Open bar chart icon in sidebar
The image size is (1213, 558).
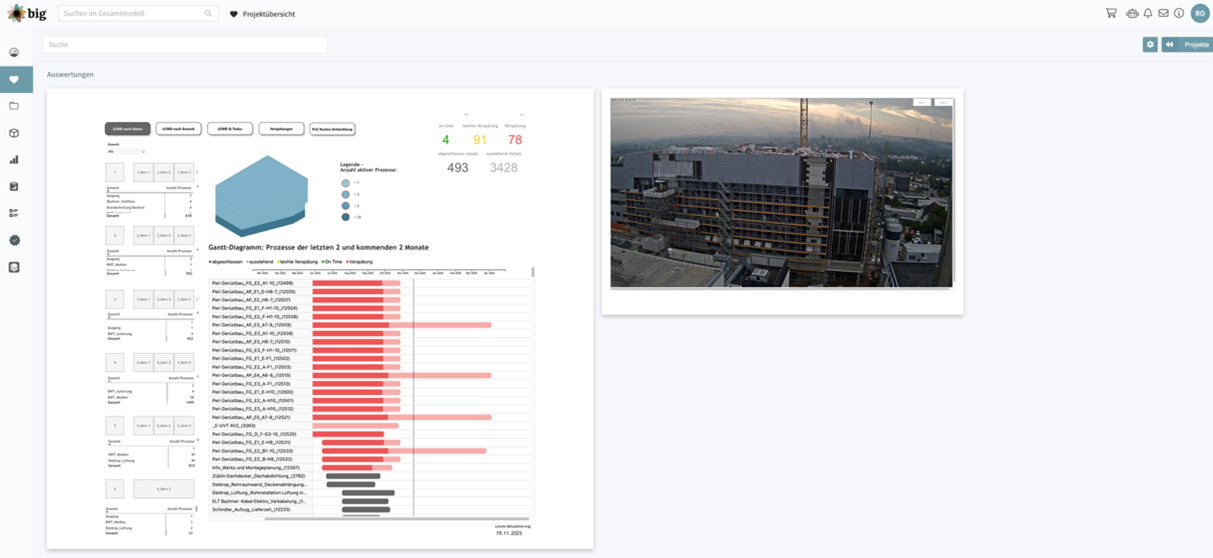tap(14, 160)
